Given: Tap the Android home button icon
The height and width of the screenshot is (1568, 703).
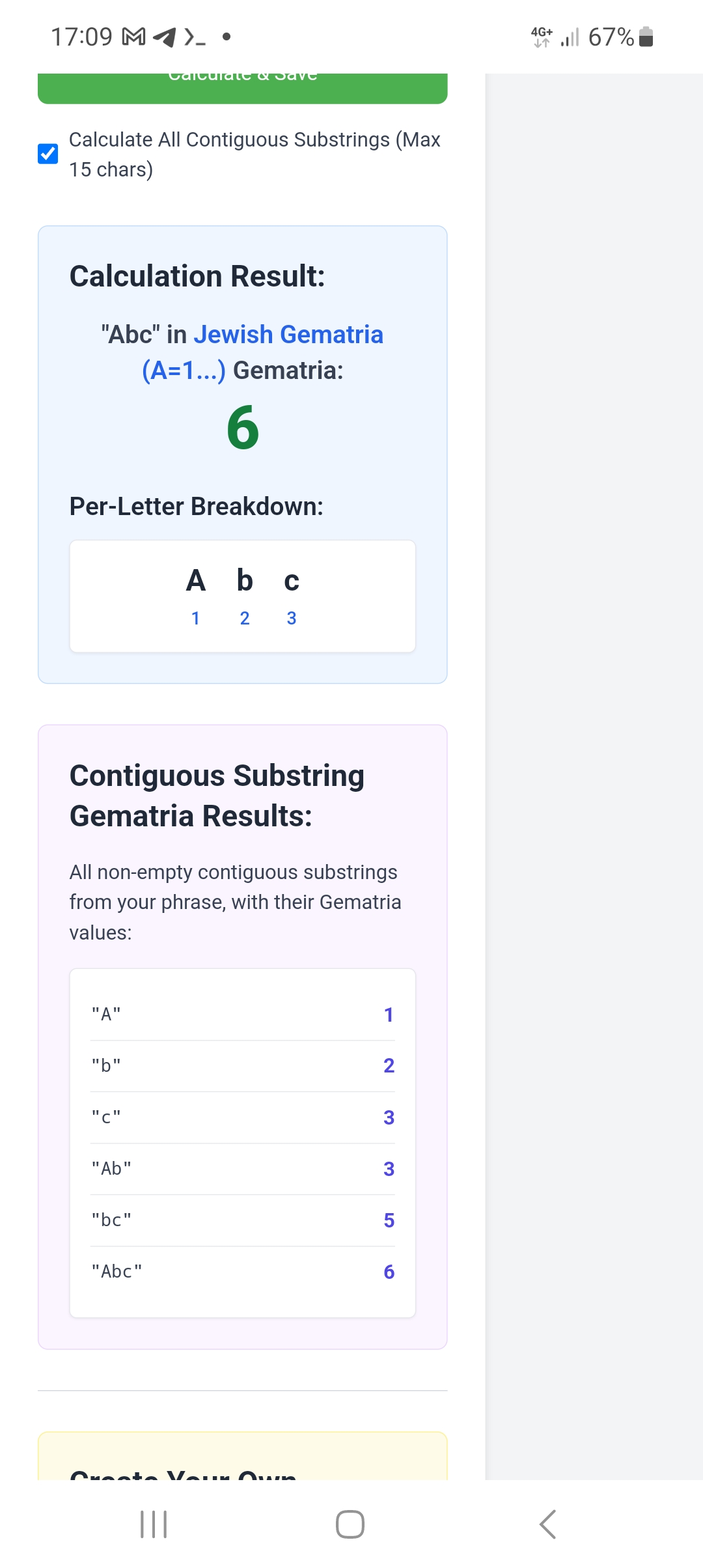Looking at the screenshot, I should point(350,1524).
